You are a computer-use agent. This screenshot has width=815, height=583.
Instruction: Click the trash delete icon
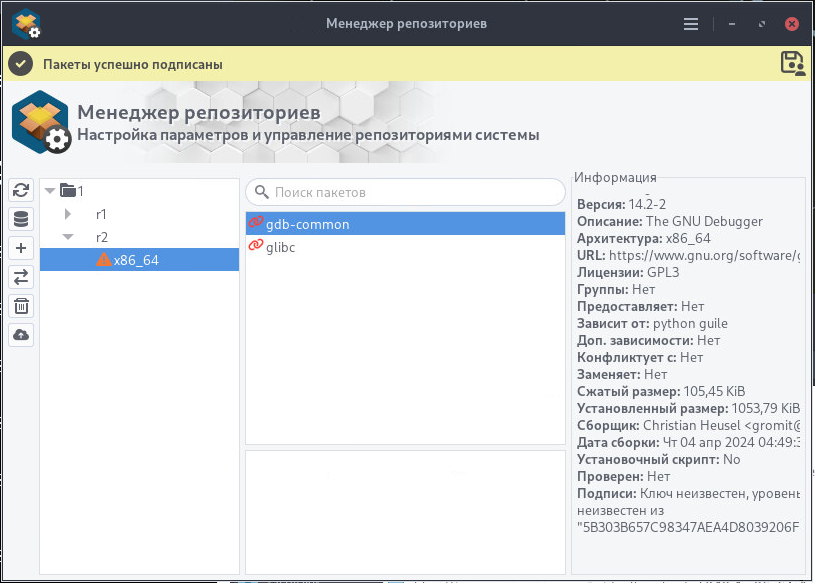coord(21,306)
